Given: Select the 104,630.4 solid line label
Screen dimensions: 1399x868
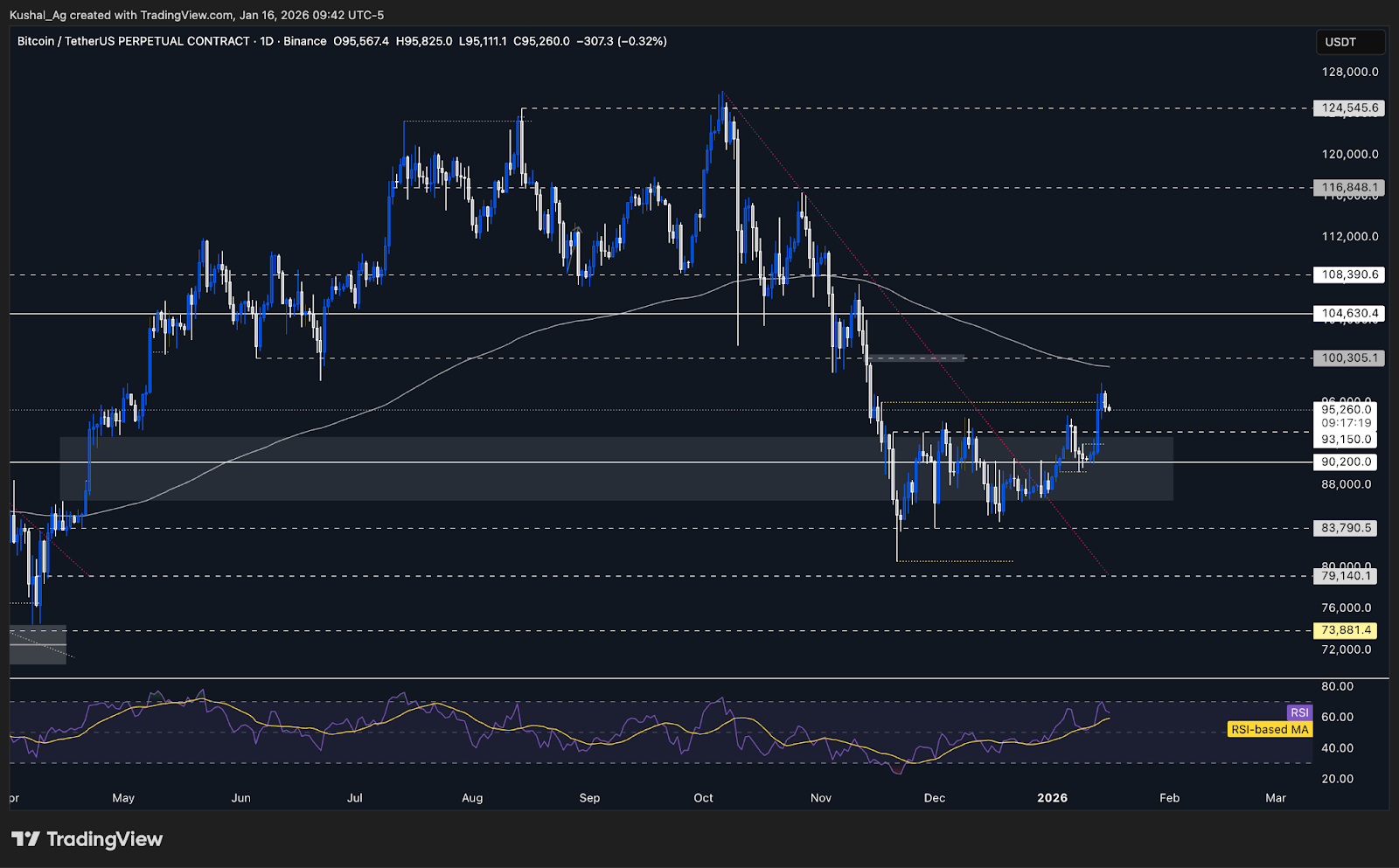Looking at the screenshot, I should [x=1349, y=313].
